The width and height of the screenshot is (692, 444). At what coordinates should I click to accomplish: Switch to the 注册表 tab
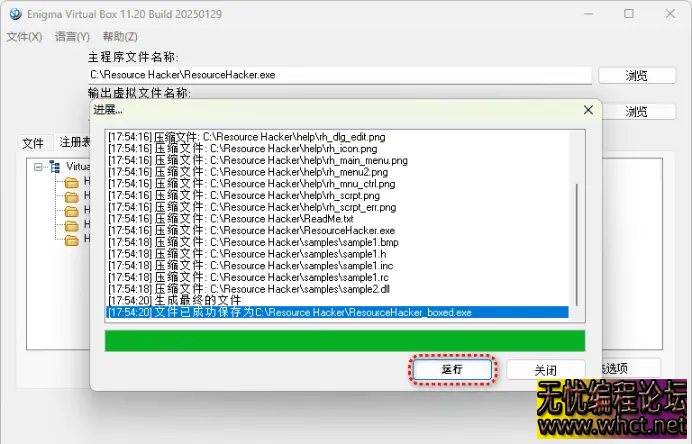coord(74,142)
